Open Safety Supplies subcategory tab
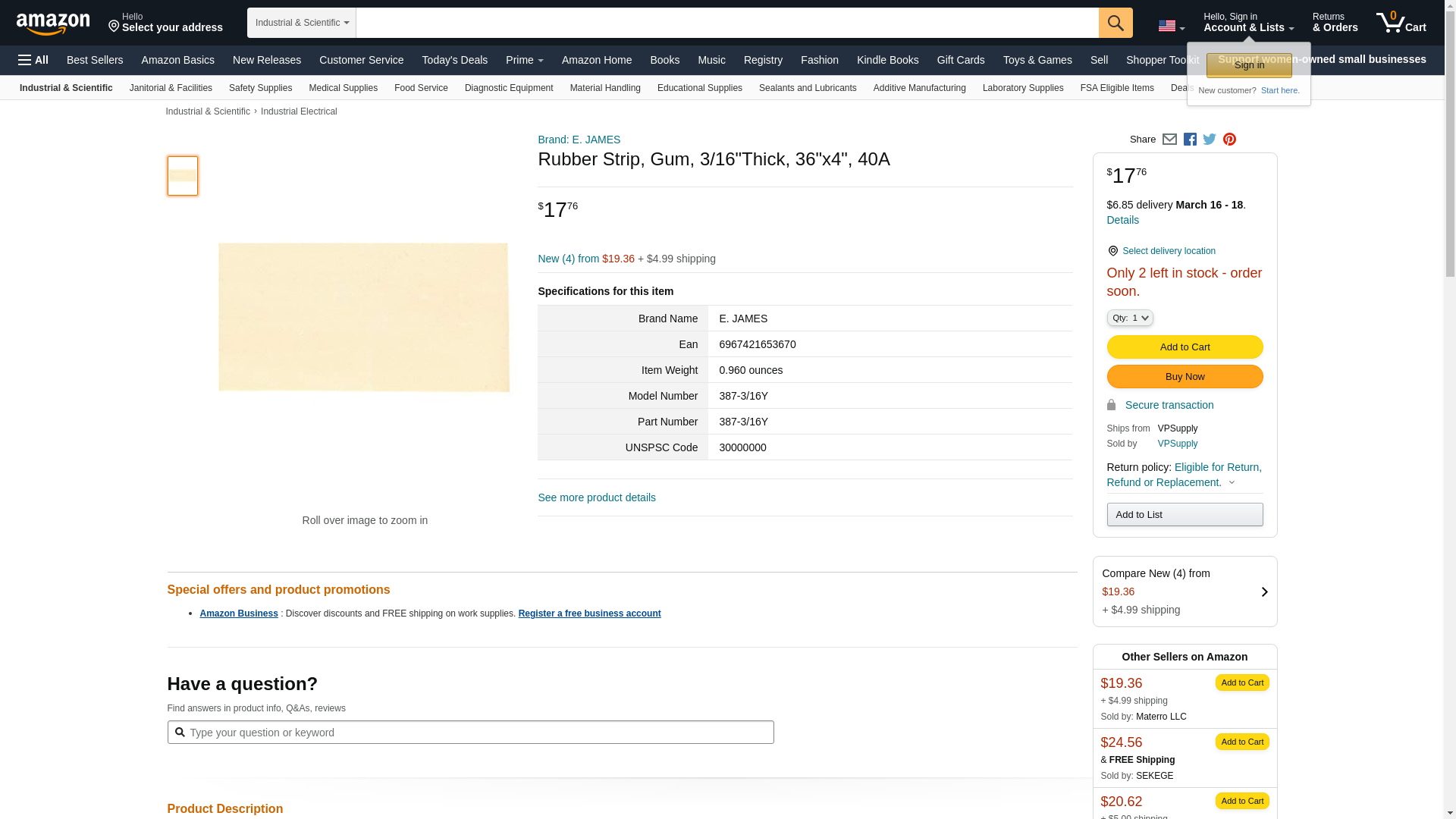 (x=260, y=88)
